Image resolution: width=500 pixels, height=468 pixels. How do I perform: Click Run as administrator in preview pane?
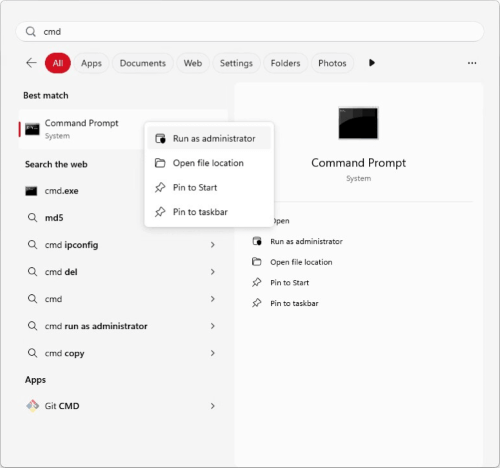[306, 241]
